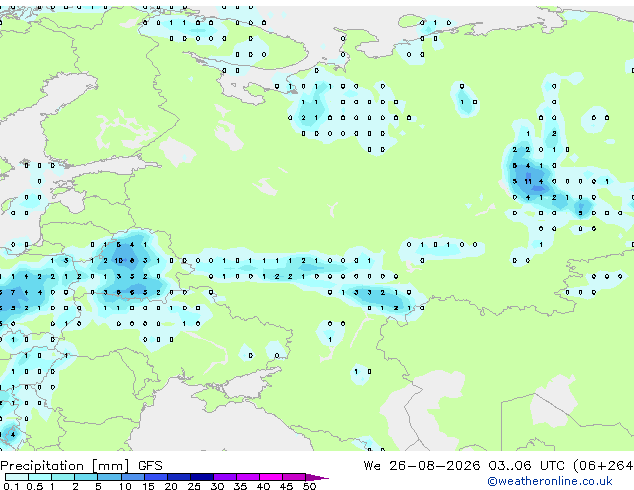Select the legend label '45'

point(287,486)
